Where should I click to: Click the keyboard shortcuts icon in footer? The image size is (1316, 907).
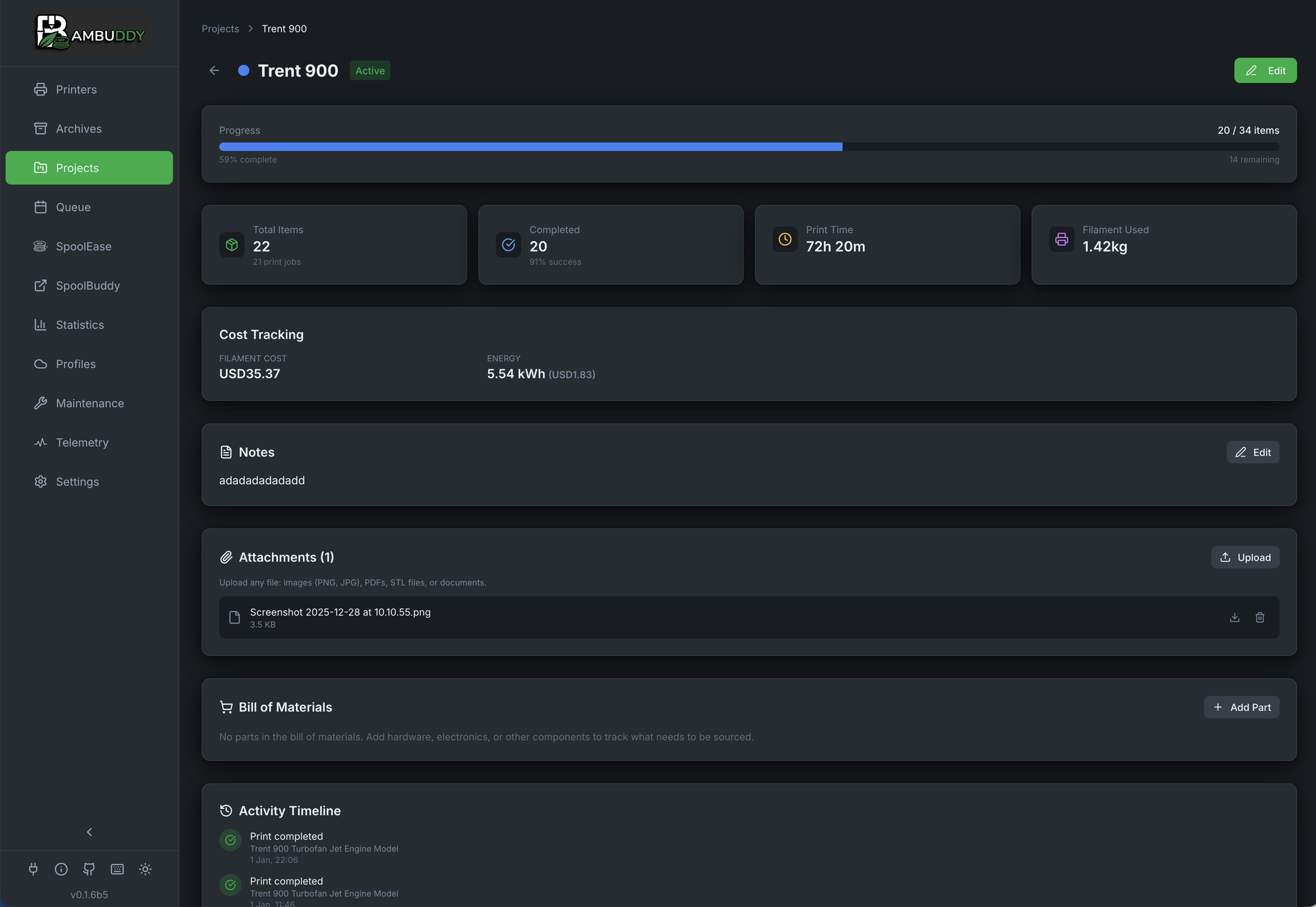117,869
